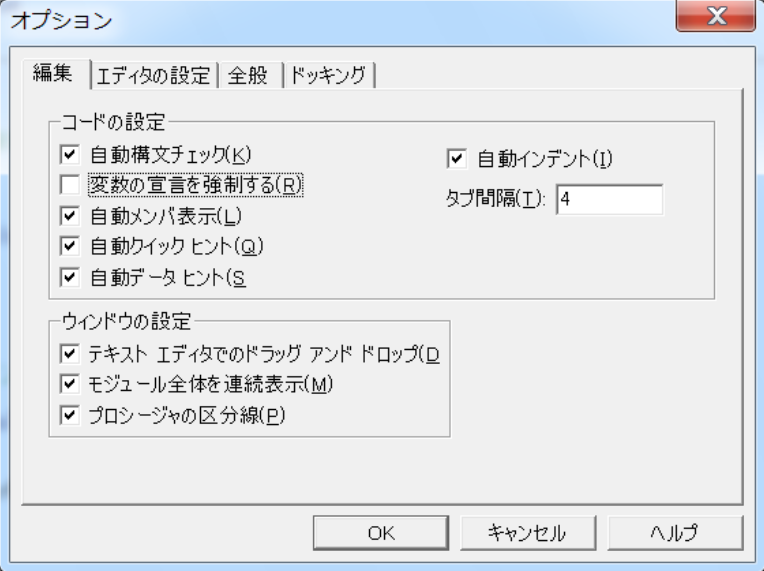Disable モジュール全体を連続表示 checkbox
The image size is (764, 571).
69,385
